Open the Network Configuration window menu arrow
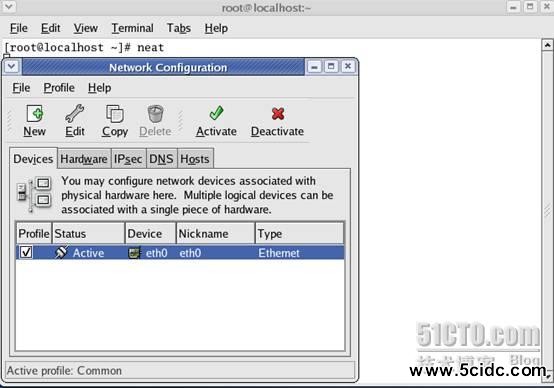This screenshot has height=388, width=554. [x=11, y=66]
